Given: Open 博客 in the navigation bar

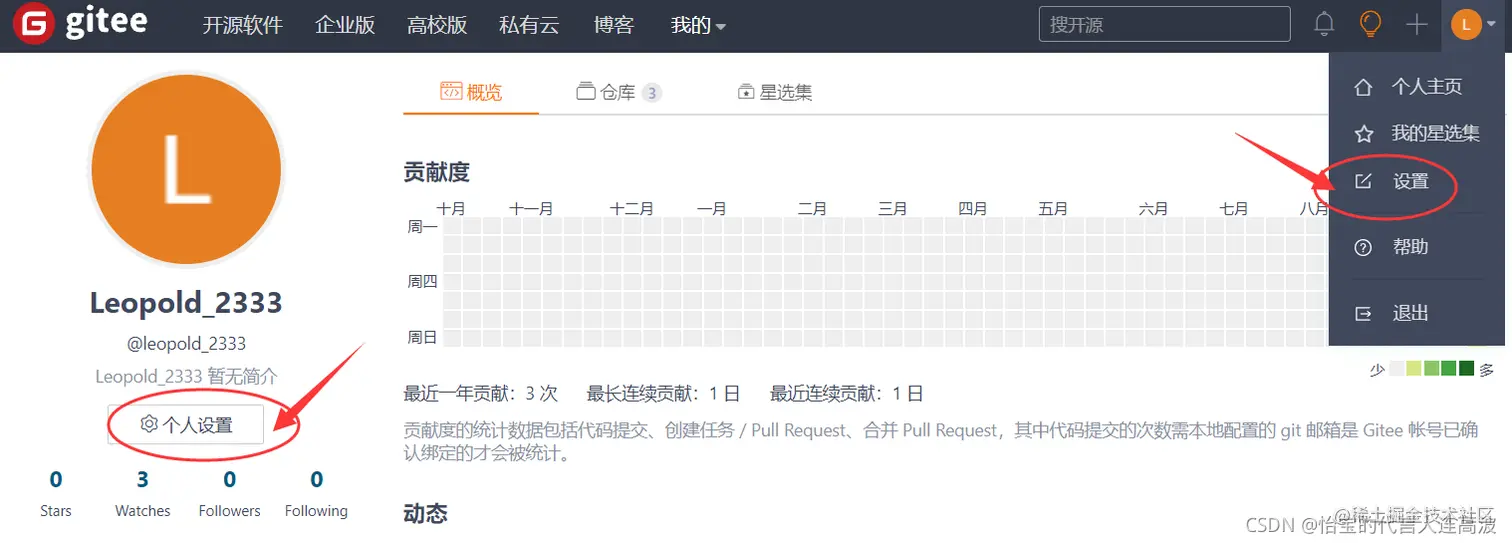Looking at the screenshot, I should 614,25.
